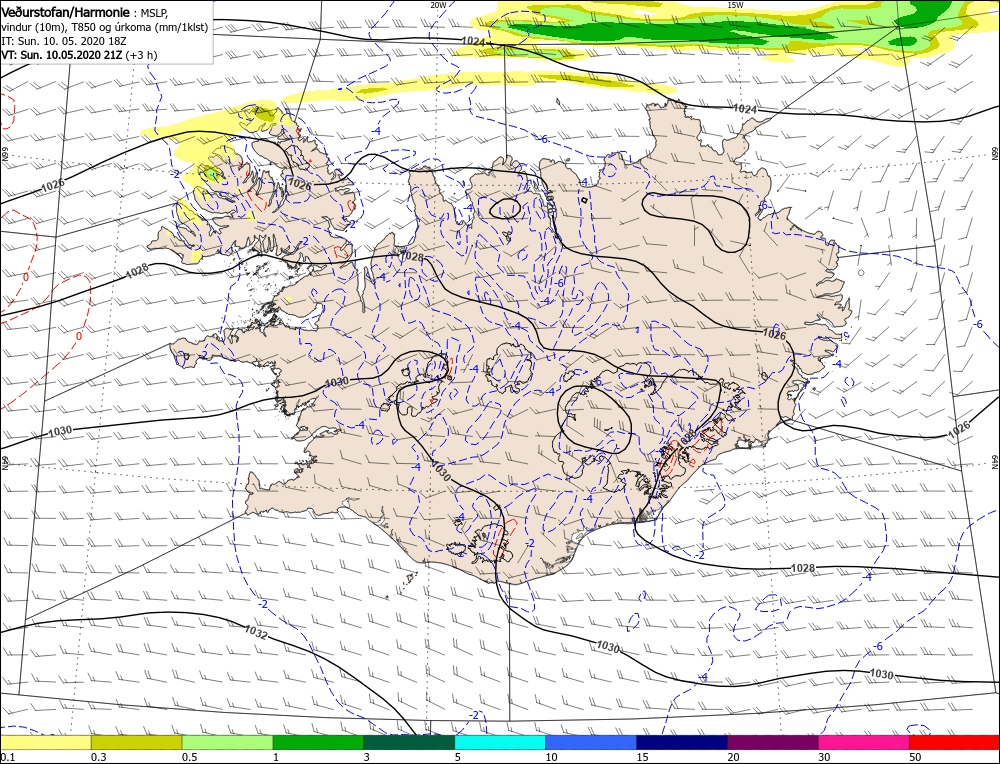Click the legend value '15'

coord(643,757)
